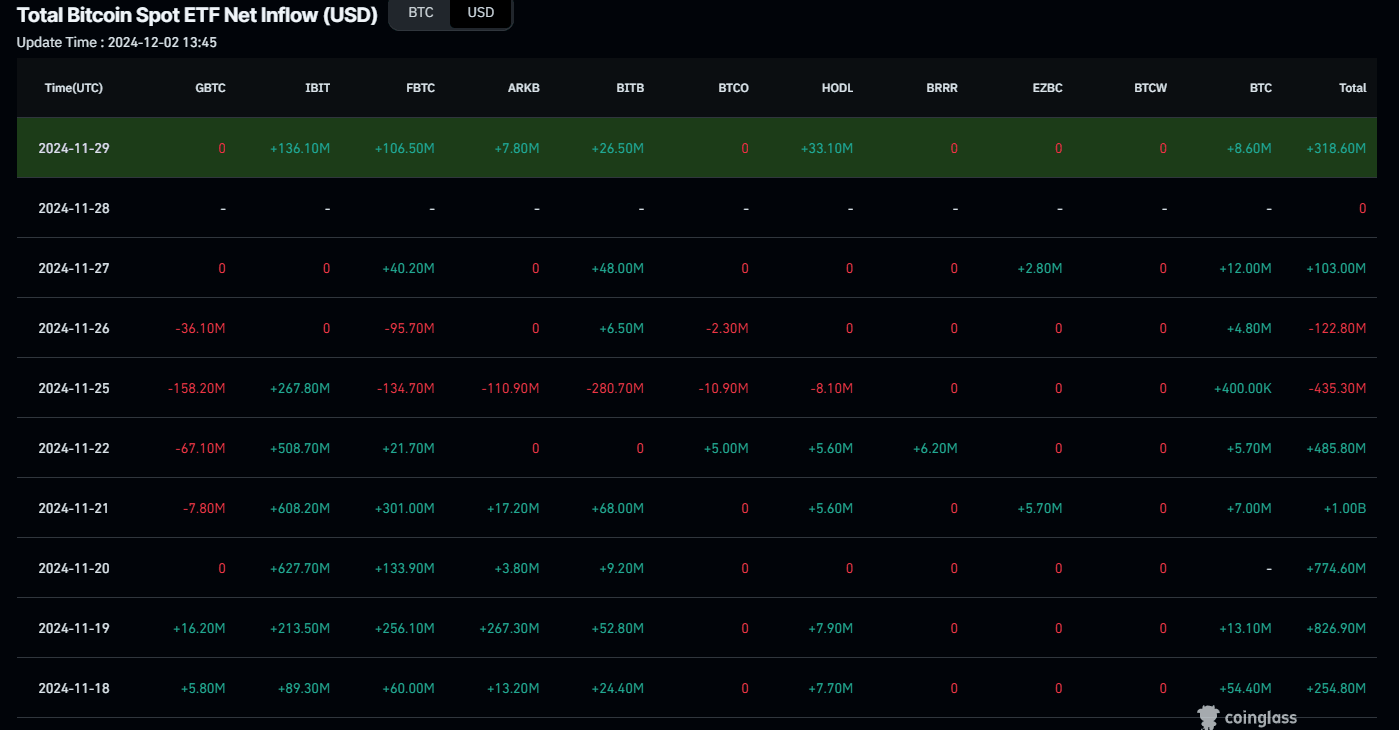The height and width of the screenshot is (730, 1399).
Task: Click the Total Bitcoin Spot ETF Net Inflow title
Action: tap(197, 15)
